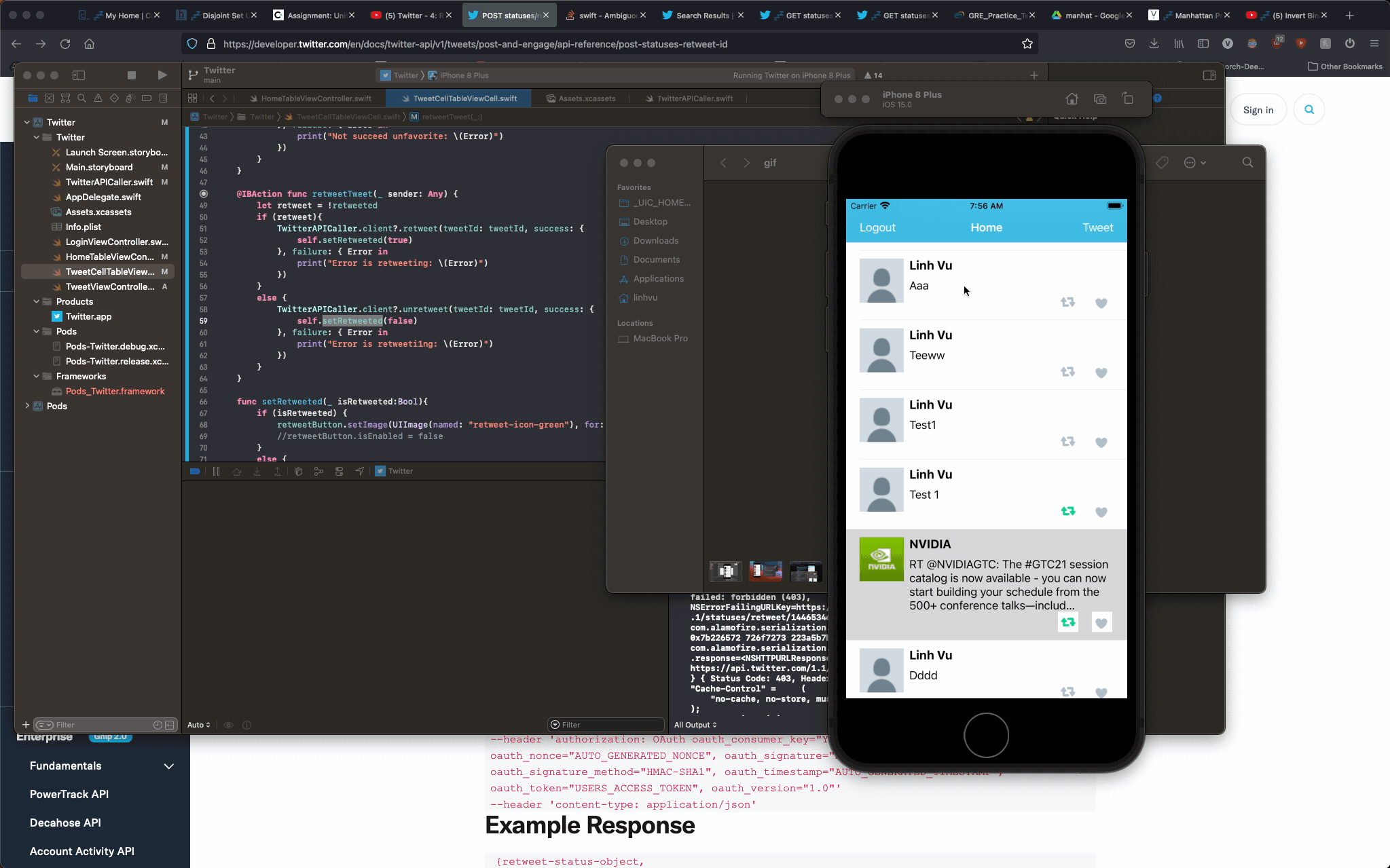Toggle retweet on the NVIDIA tweet

point(1067,622)
